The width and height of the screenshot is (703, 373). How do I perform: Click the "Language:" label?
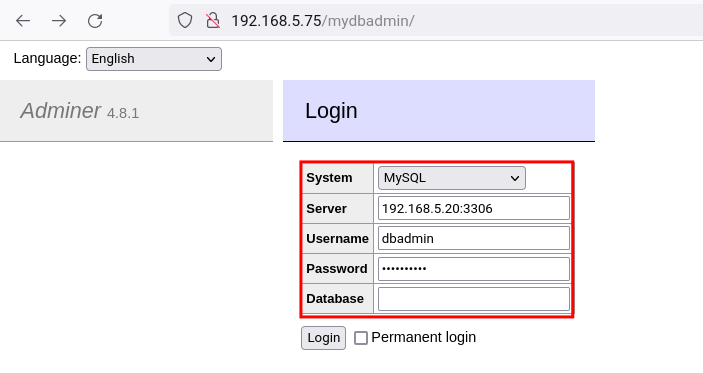coord(47,58)
